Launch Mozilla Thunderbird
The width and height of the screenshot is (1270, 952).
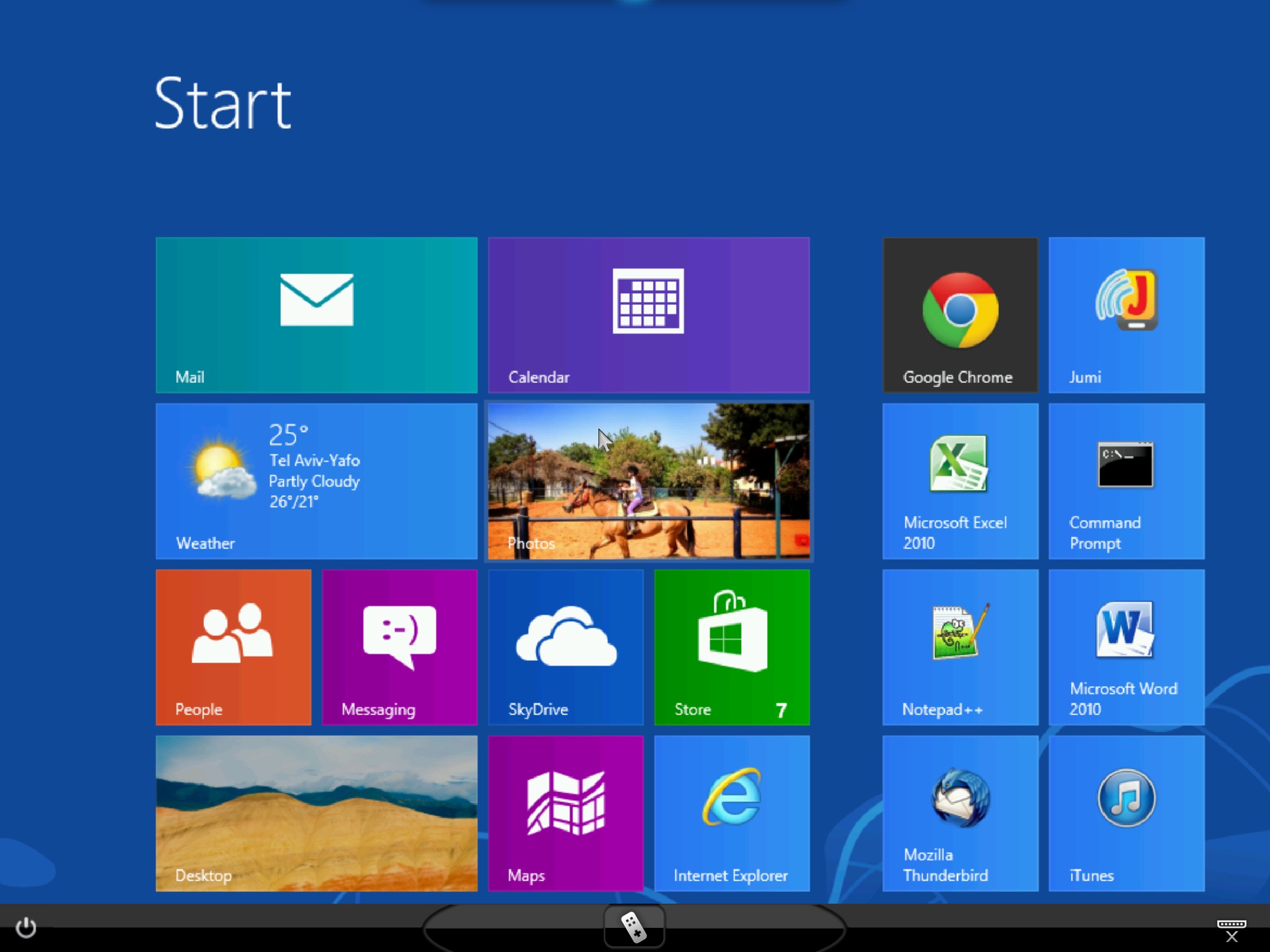pos(961,813)
